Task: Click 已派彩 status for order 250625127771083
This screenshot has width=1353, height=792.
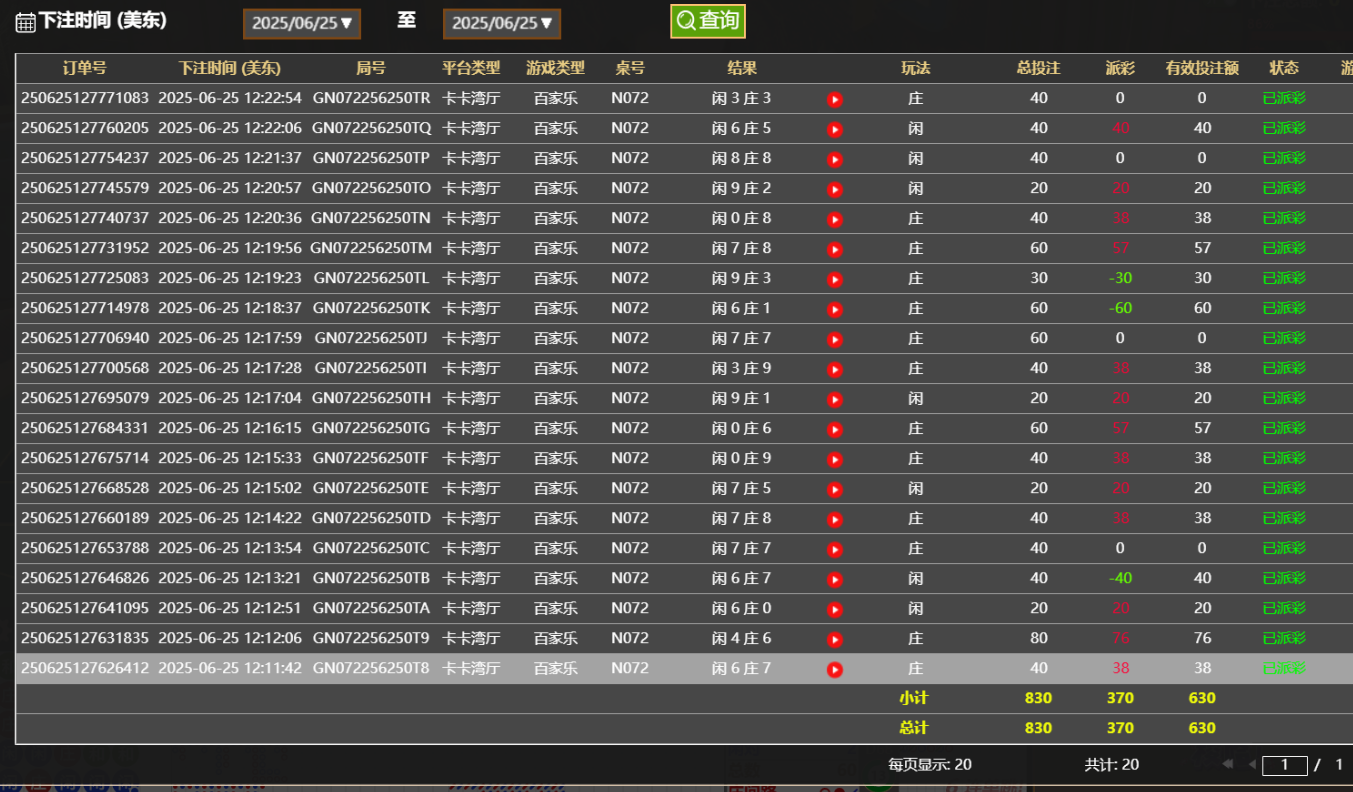Action: click(x=1284, y=98)
